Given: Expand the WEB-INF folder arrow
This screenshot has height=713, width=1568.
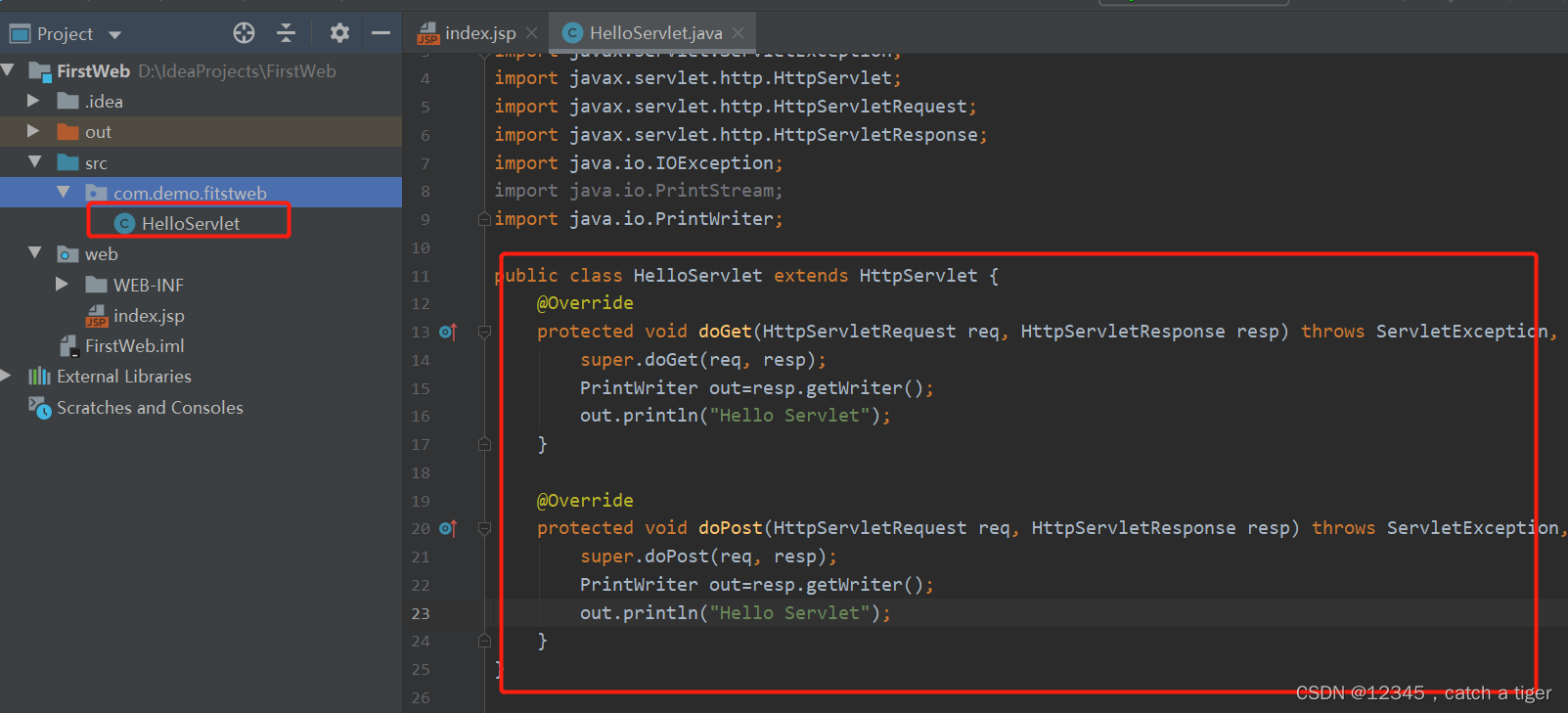Looking at the screenshot, I should point(62,285).
